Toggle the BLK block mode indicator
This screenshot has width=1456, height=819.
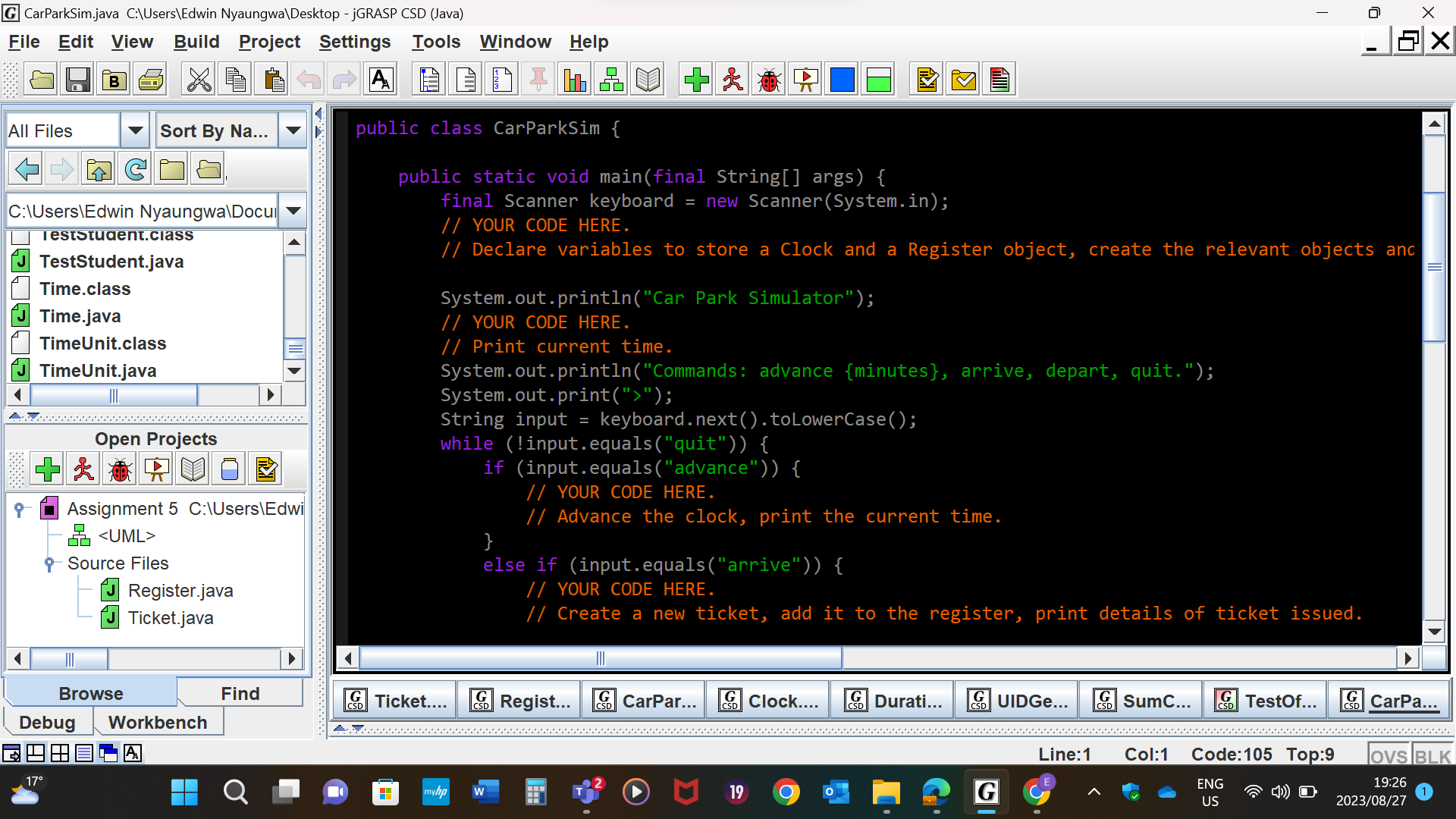1432,755
